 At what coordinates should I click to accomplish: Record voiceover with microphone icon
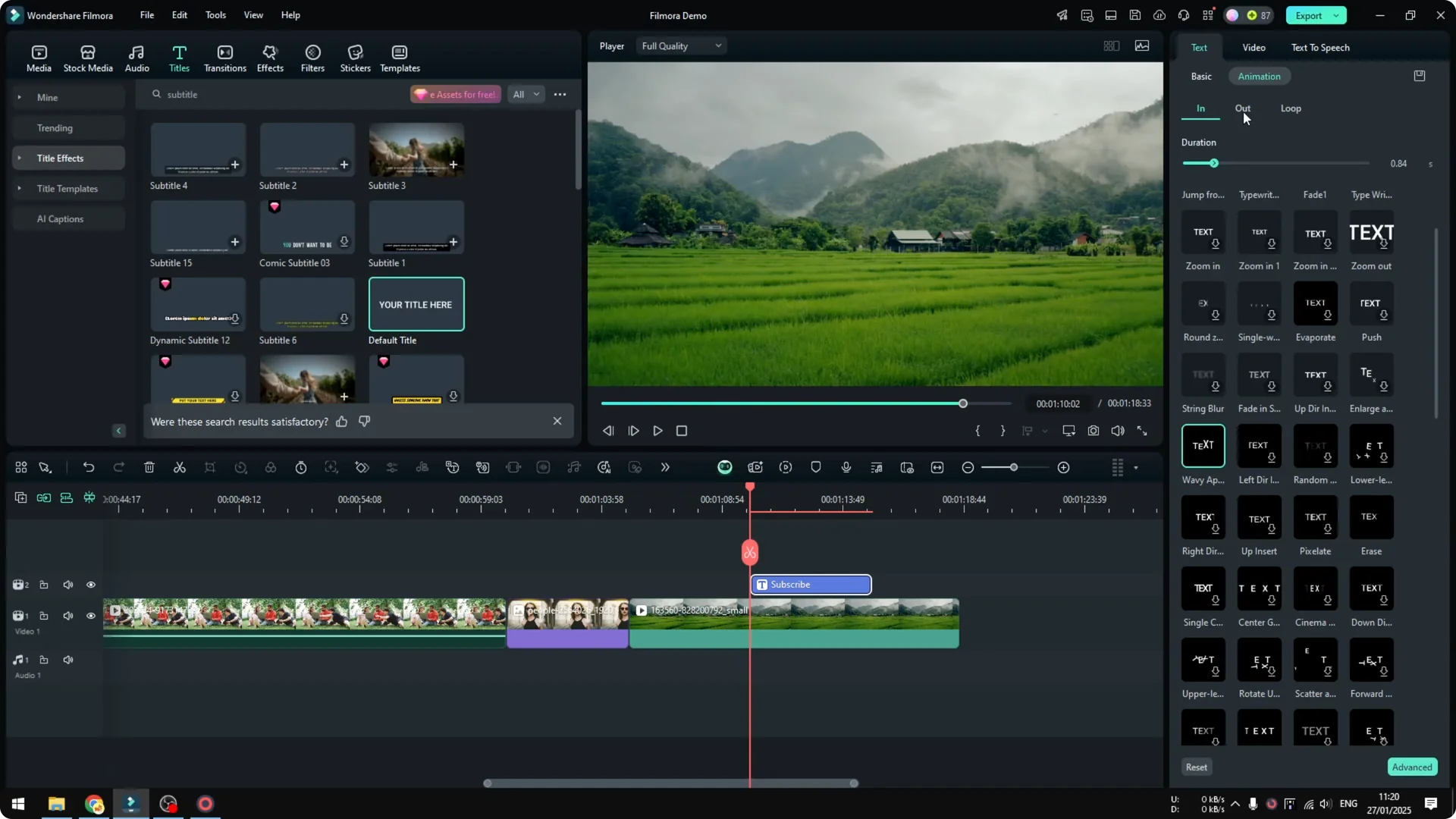tap(846, 467)
